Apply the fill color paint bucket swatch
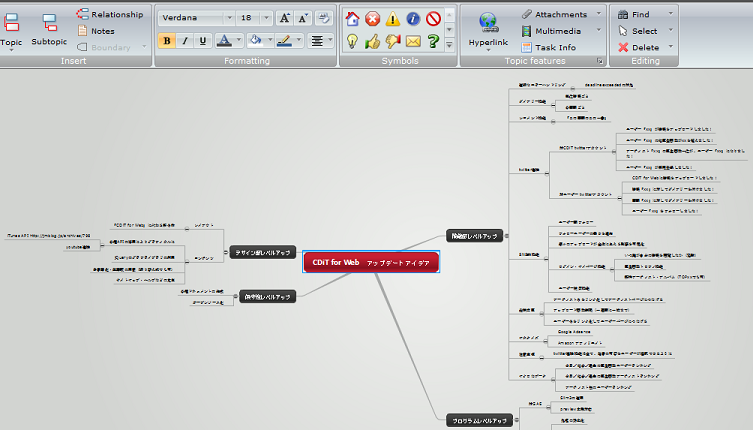The width and height of the screenshot is (753, 430). [x=256, y=41]
